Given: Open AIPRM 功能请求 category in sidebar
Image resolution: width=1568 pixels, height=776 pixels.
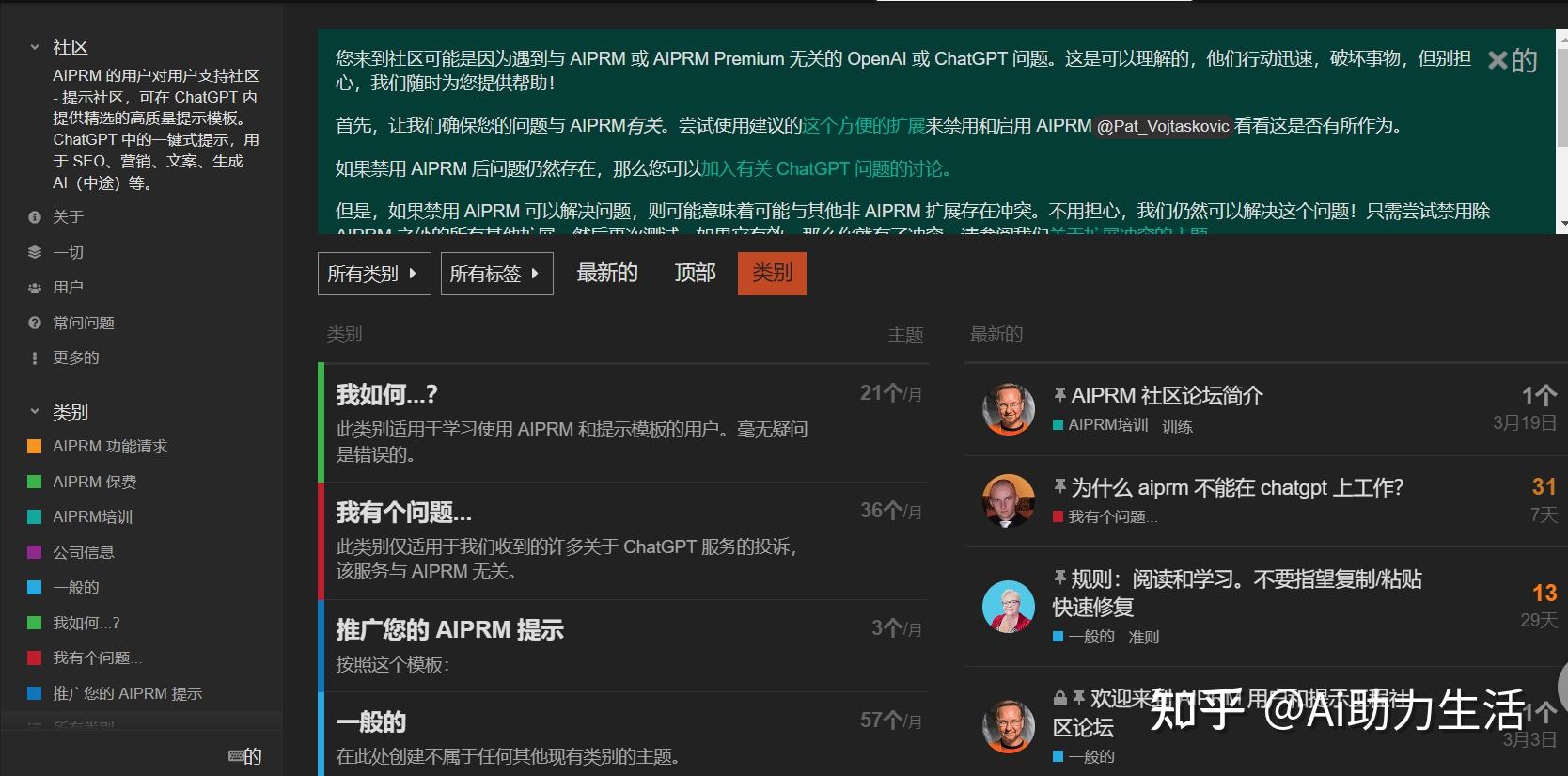Looking at the screenshot, I should [110, 446].
